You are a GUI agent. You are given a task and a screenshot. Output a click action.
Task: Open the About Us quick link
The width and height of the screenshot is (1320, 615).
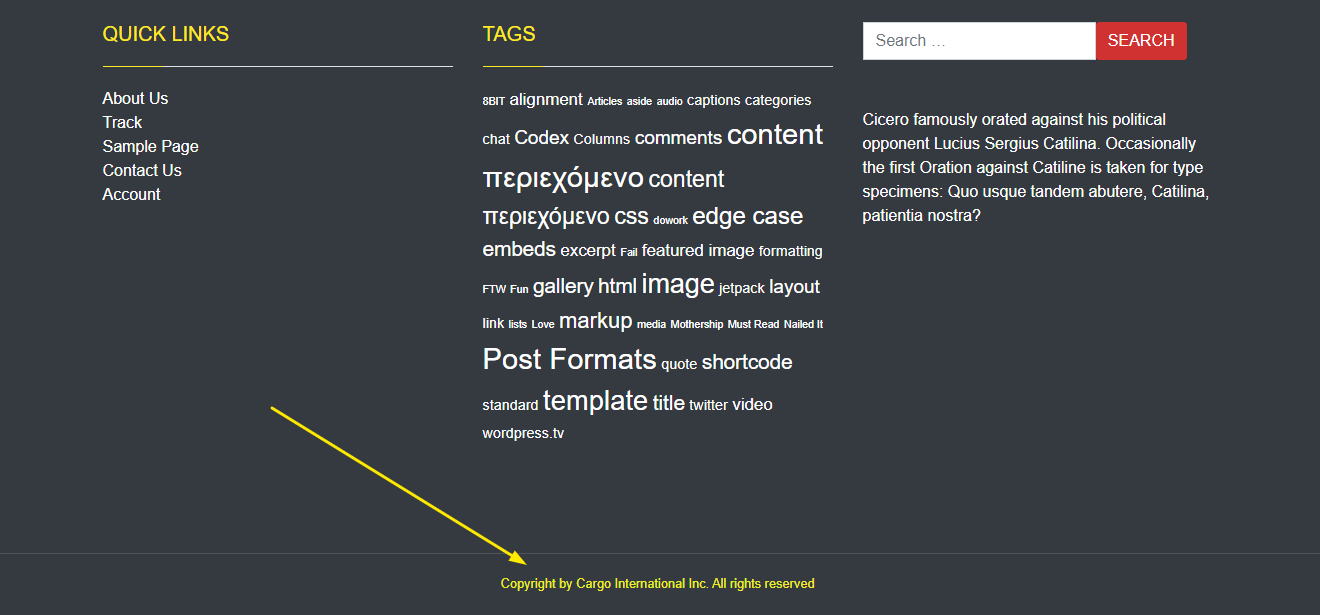point(135,98)
